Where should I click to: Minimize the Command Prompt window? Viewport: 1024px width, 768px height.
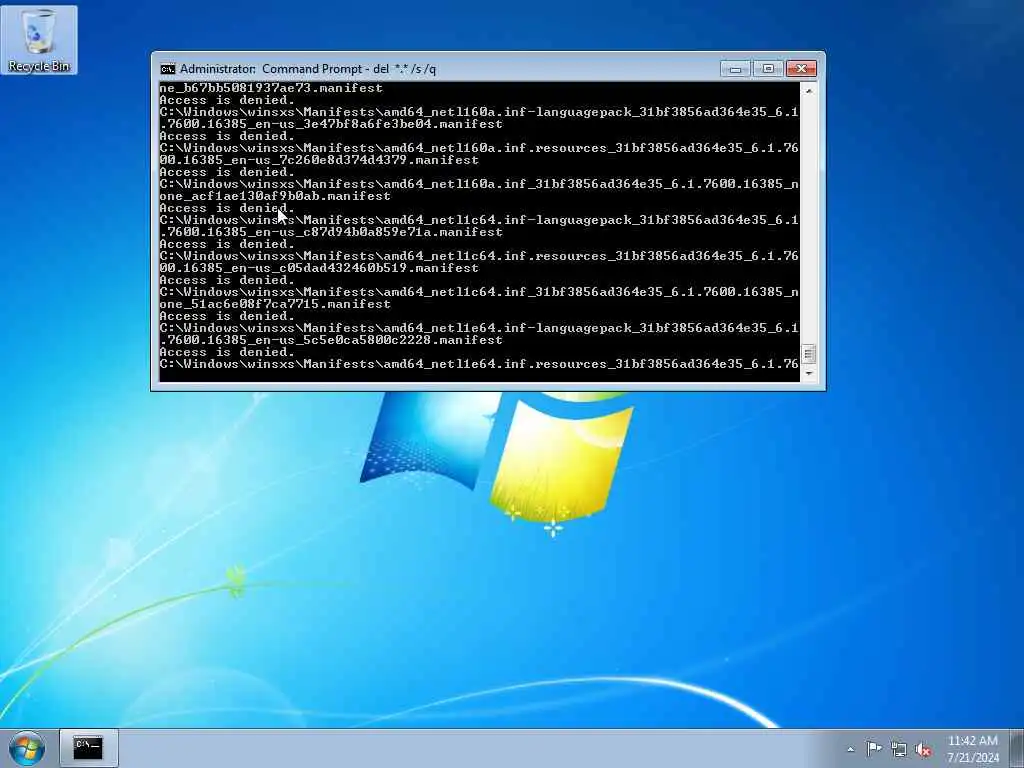(x=735, y=69)
